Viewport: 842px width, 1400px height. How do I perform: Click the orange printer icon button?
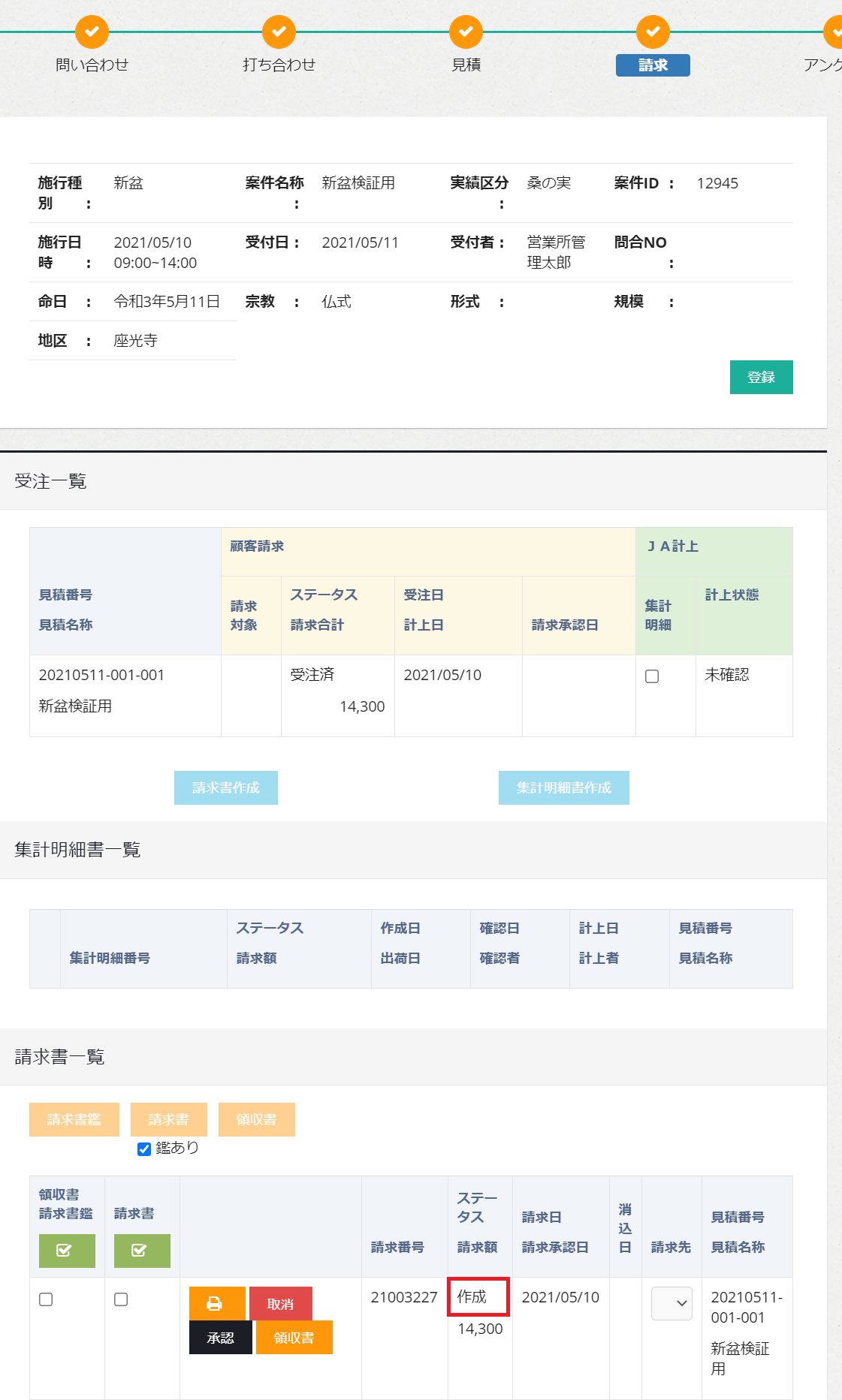point(217,1303)
